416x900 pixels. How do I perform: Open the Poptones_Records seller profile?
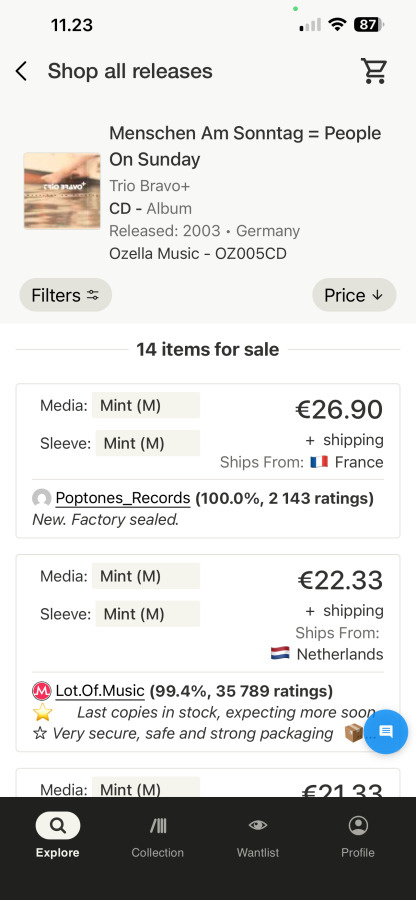click(123, 498)
